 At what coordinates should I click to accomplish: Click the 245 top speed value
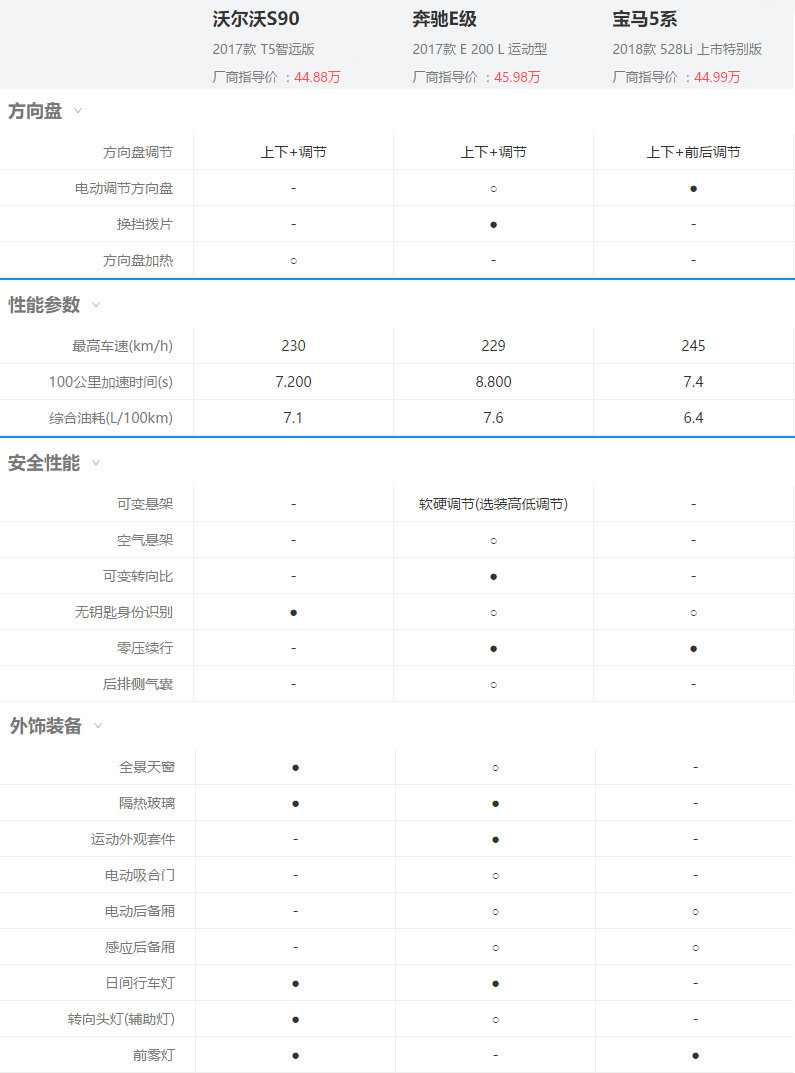693,346
